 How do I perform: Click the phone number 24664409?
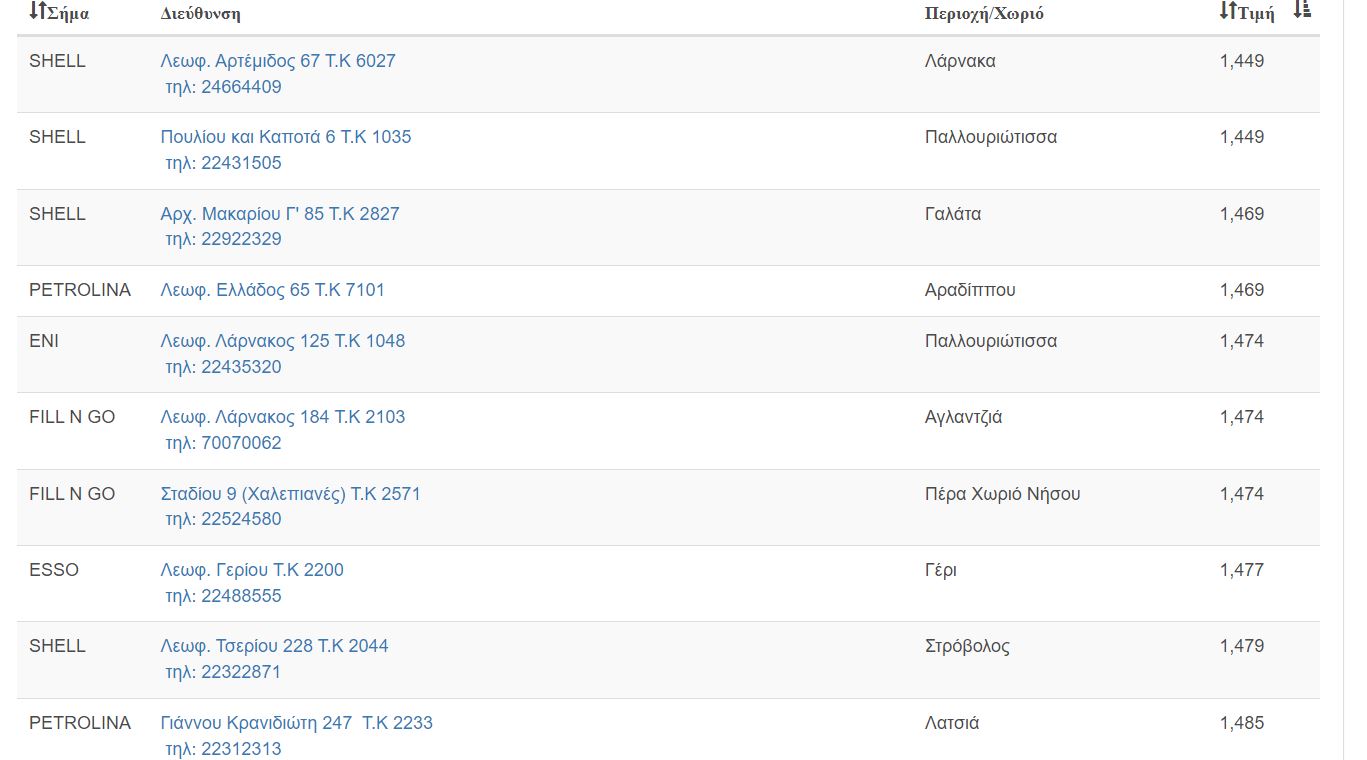[x=241, y=87]
